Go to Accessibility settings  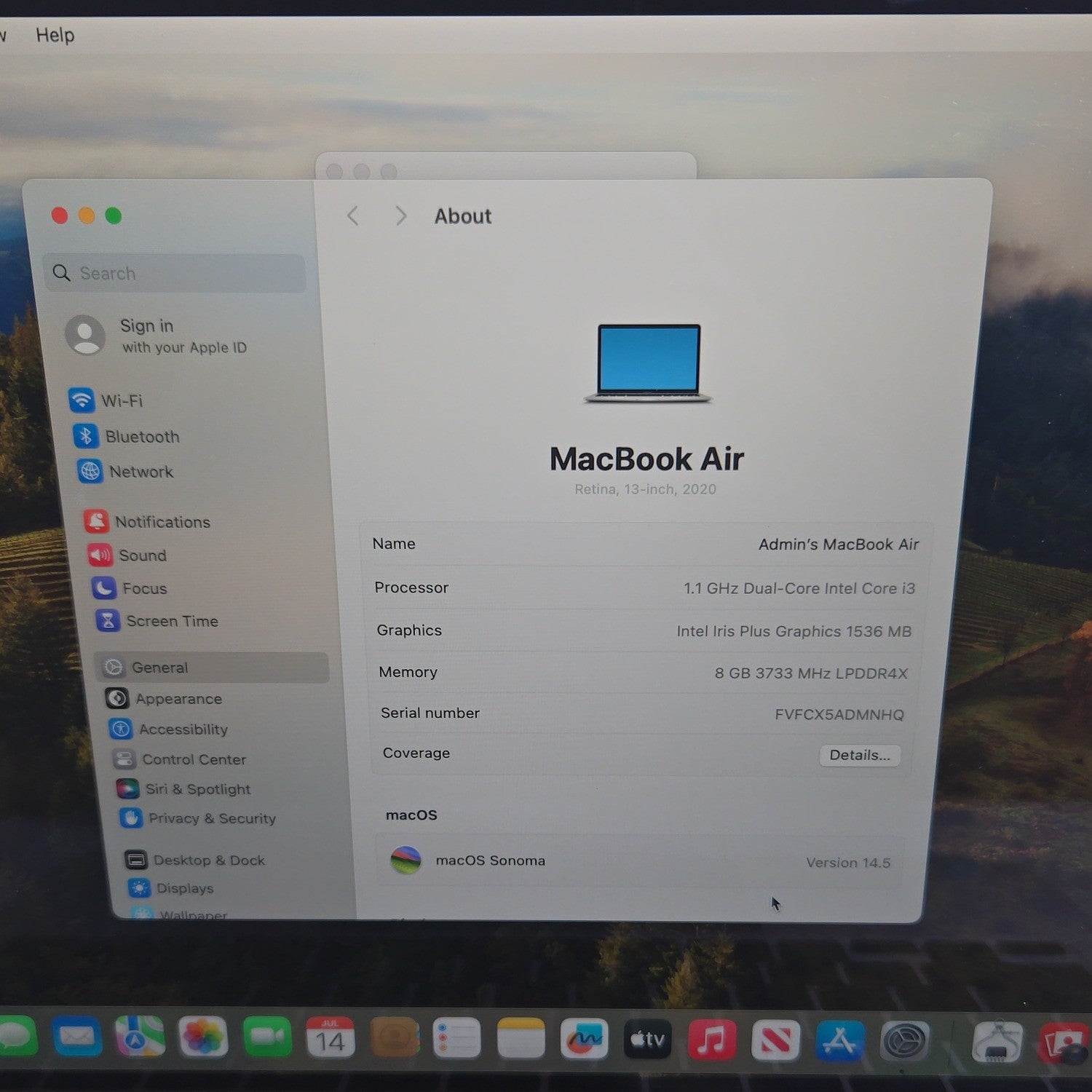(x=169, y=729)
